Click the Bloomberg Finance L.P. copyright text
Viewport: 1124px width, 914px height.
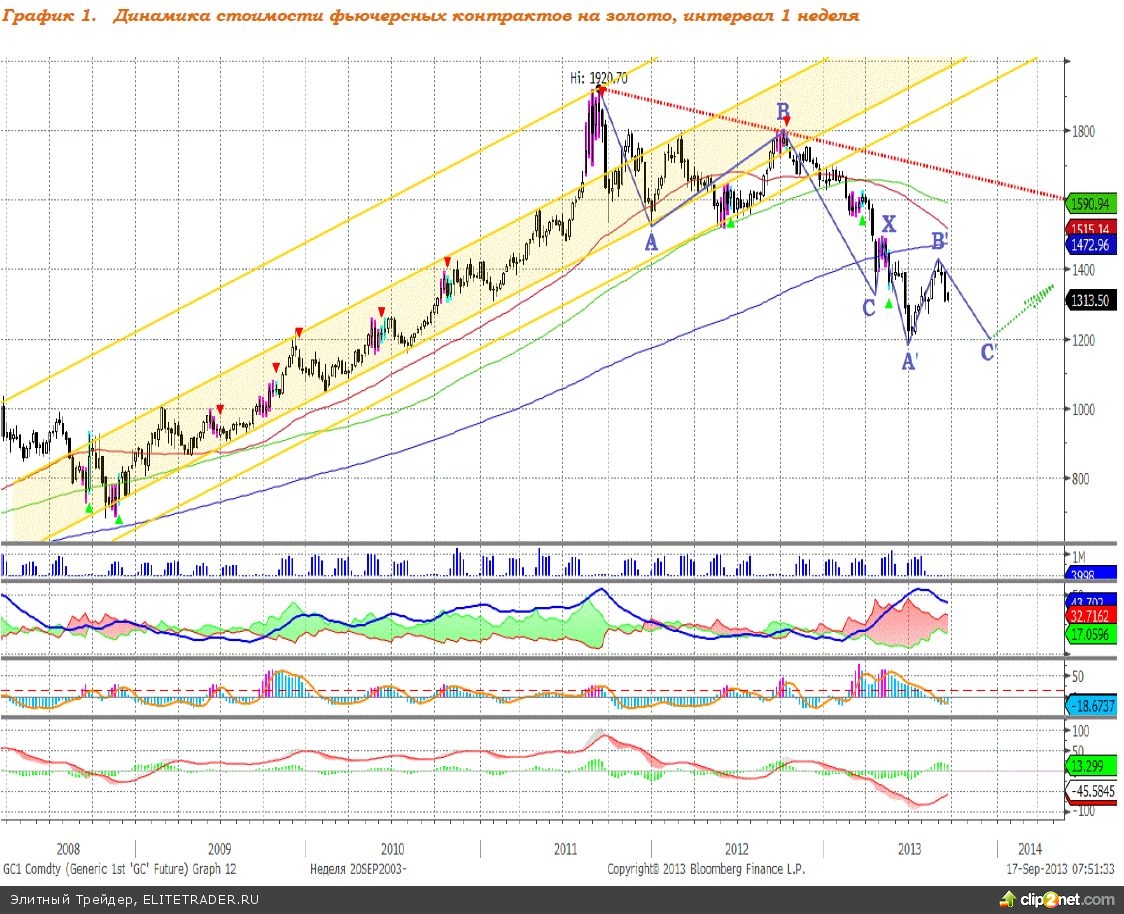705,869
